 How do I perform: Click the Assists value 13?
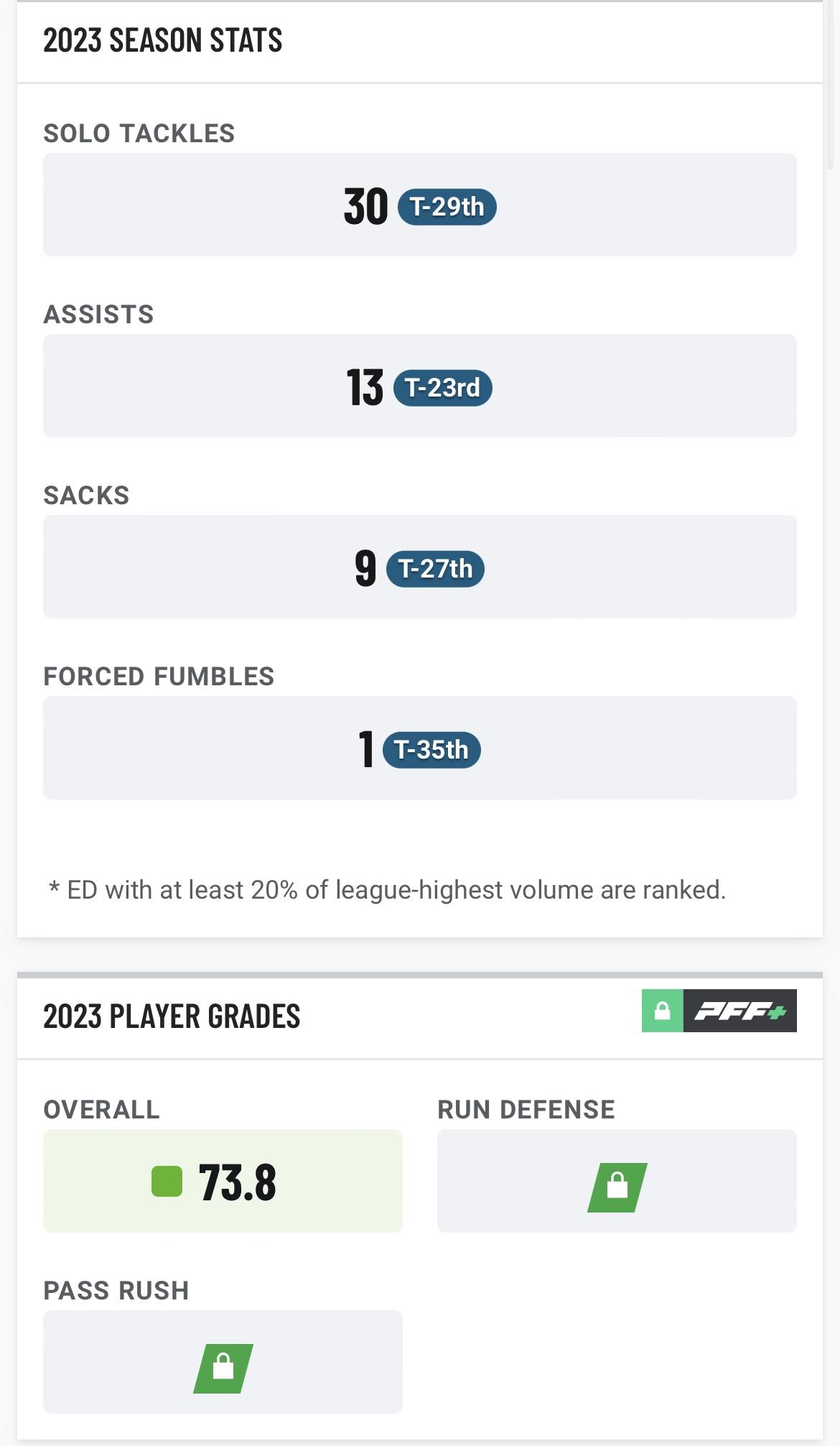[365, 388]
